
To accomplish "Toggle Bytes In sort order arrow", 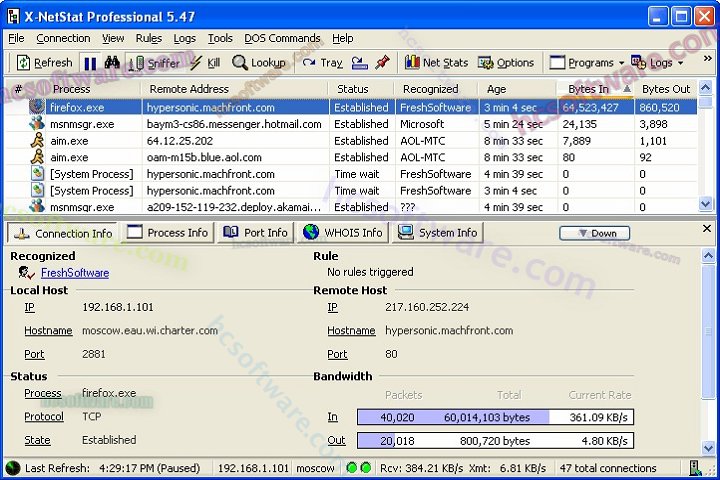I will coord(627,89).
